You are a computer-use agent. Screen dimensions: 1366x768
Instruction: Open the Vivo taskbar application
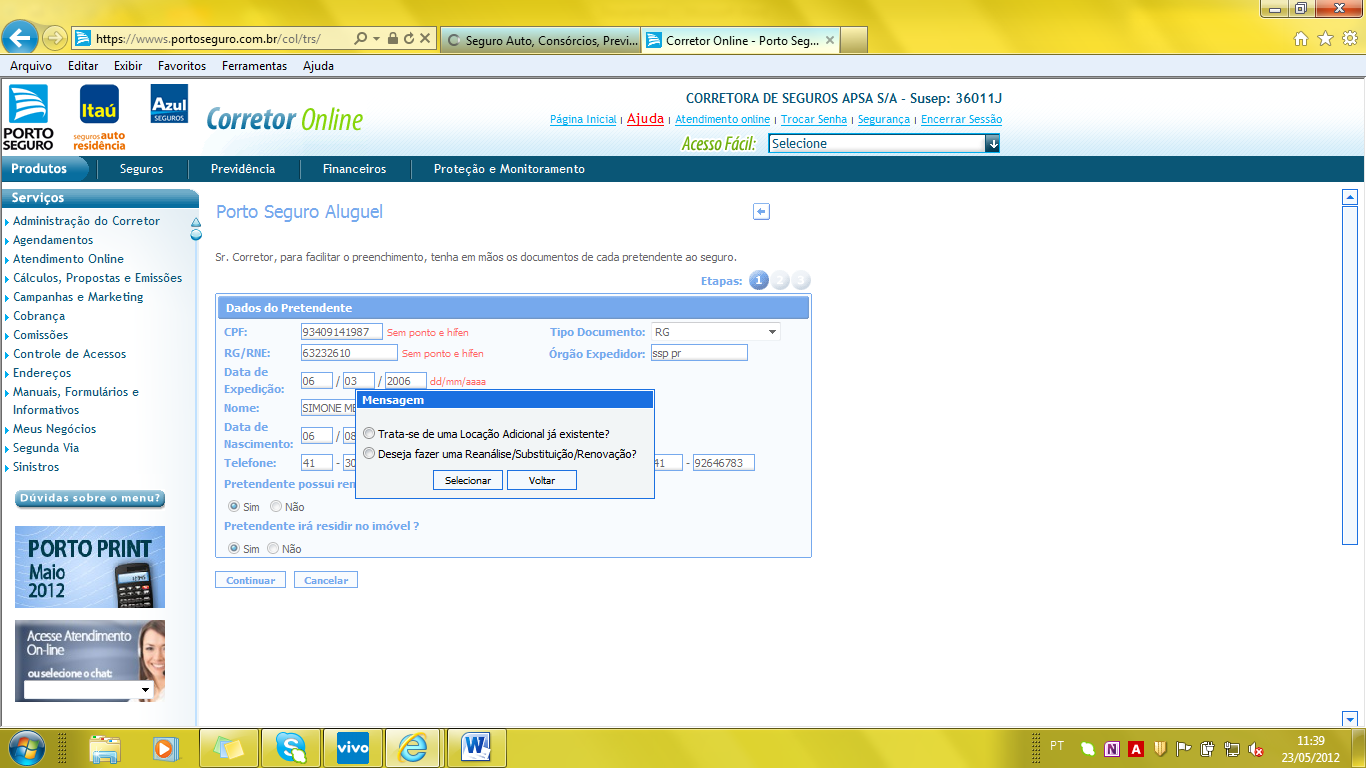tap(353, 748)
